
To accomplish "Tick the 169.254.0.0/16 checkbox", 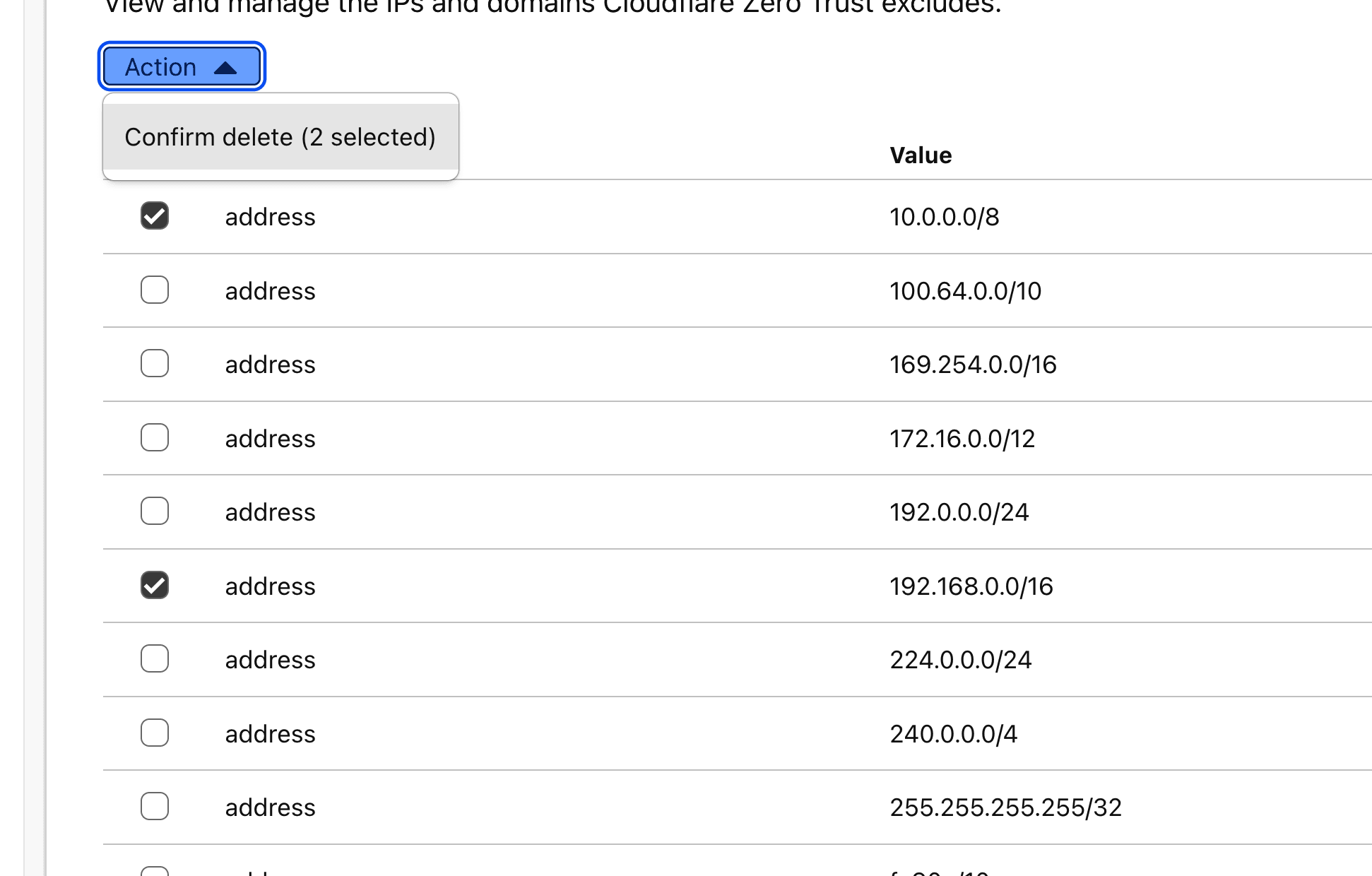I will coord(155,364).
